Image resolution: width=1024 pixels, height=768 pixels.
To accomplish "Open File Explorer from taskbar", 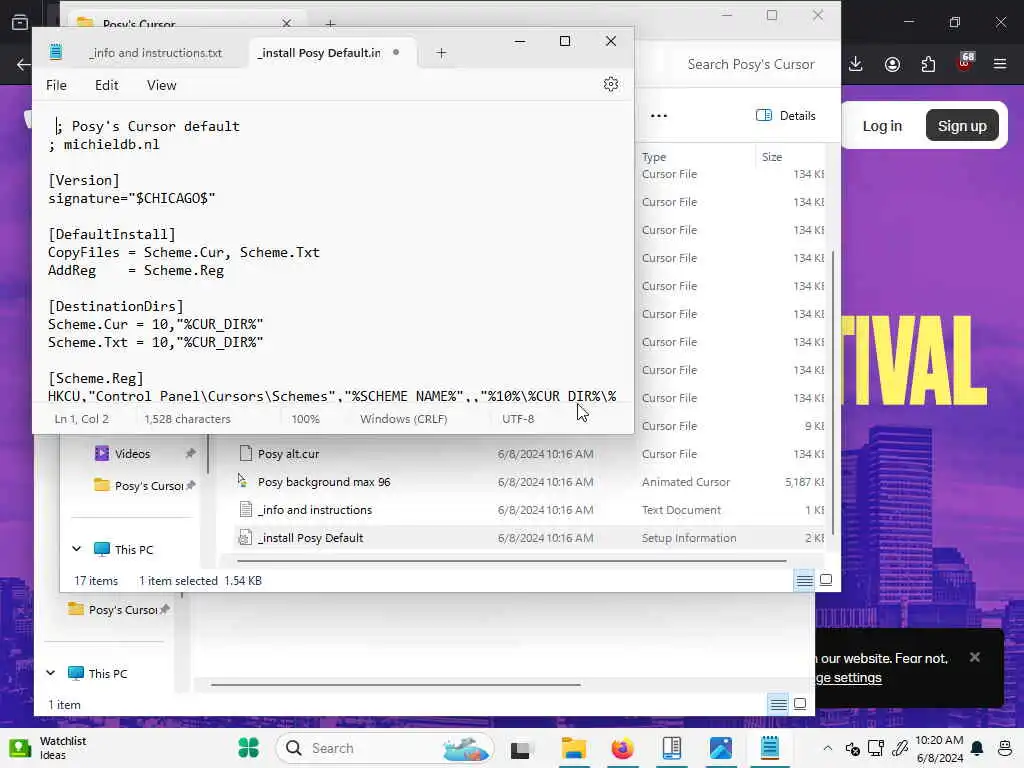I will [573, 748].
